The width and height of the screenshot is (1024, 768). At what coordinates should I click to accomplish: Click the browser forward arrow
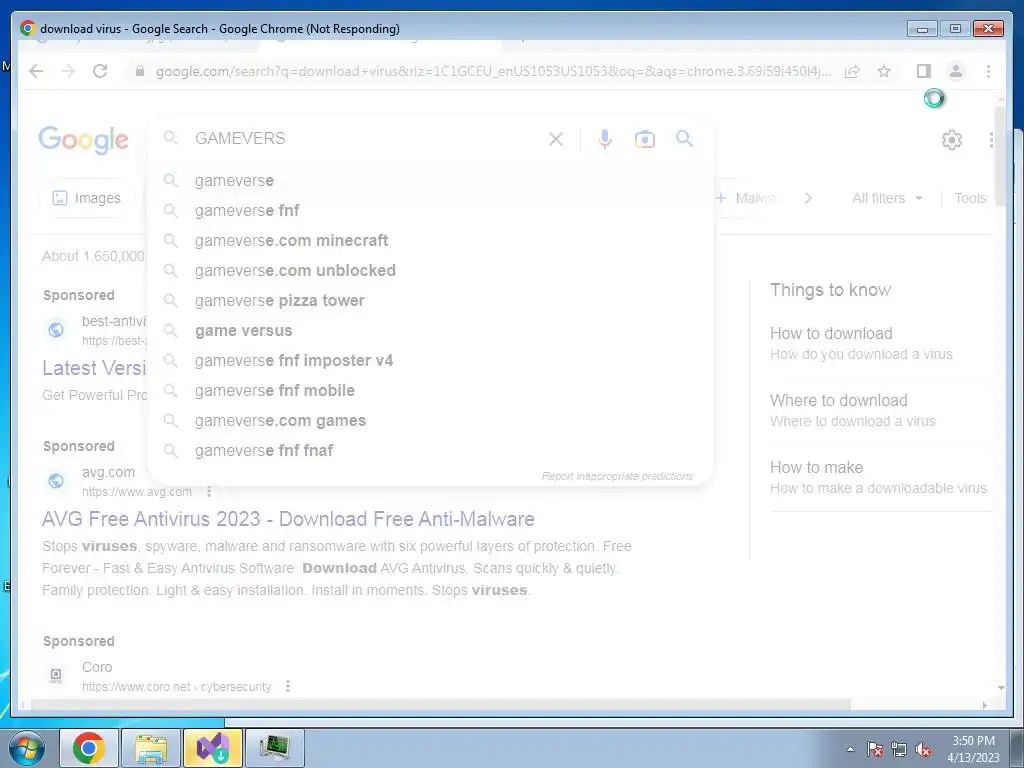pyautogui.click(x=69, y=71)
